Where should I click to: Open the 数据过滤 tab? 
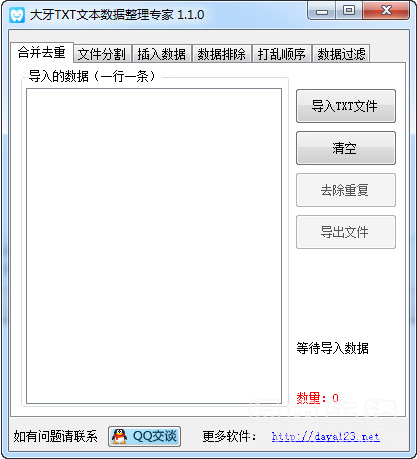[x=341, y=54]
